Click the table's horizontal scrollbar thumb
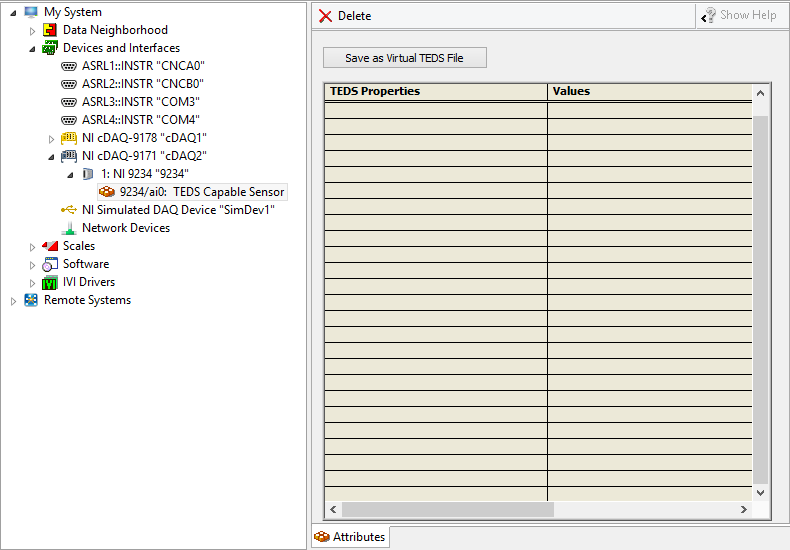Screen dimensions: 790x550 [448, 510]
